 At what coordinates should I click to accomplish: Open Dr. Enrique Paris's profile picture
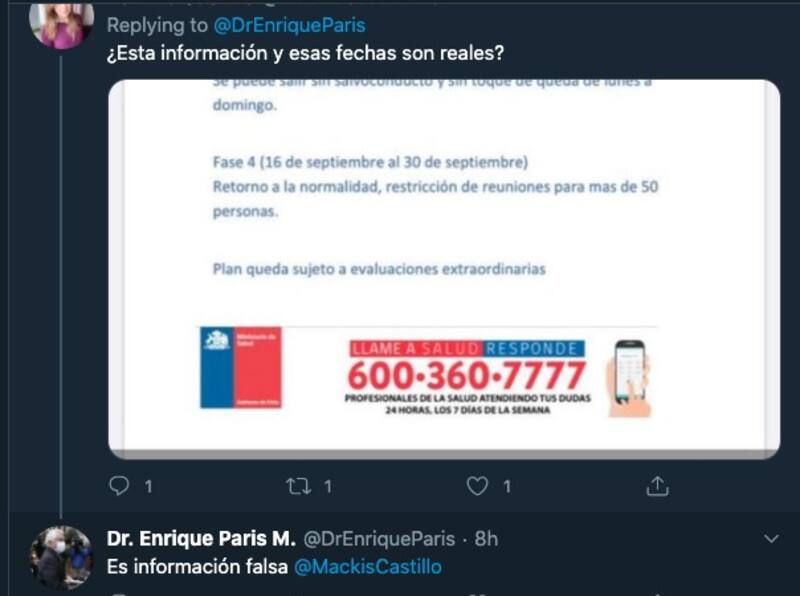click(61, 558)
